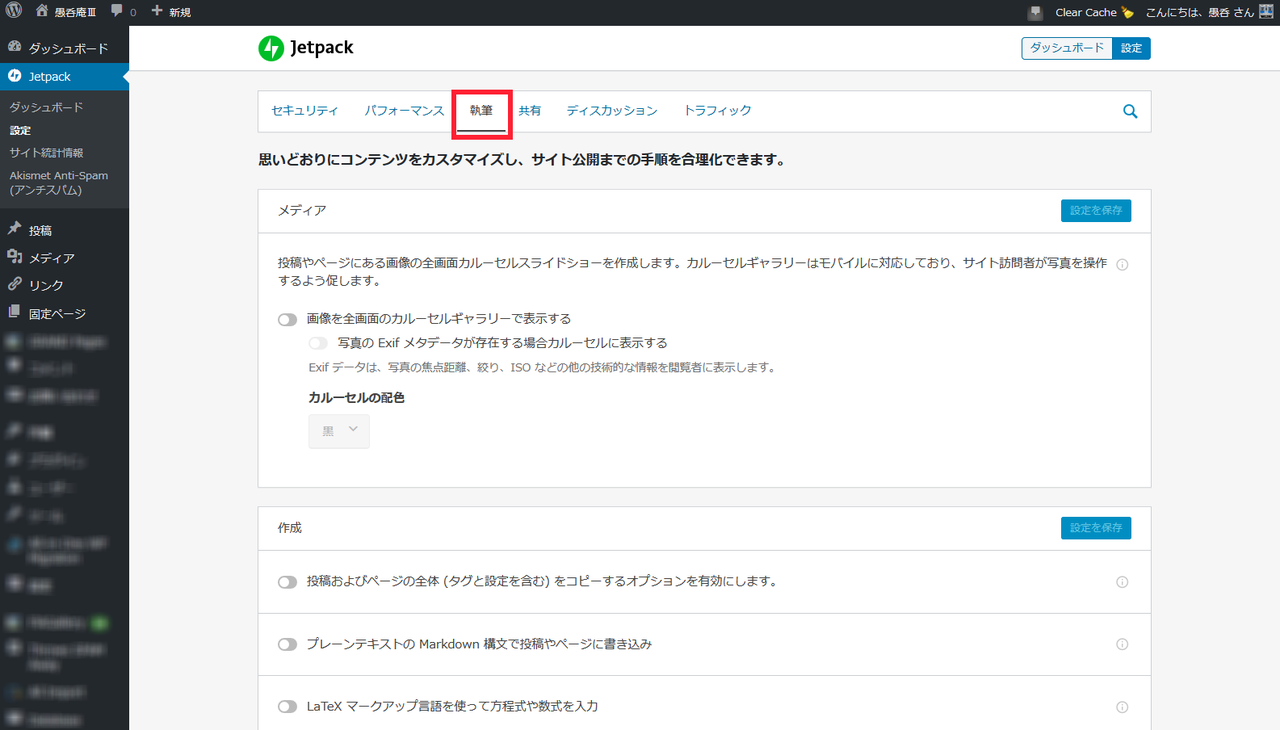Screen dimensions: 1280x730
Task: Enable full-screen carousel gallery toggle
Action: pyautogui.click(x=288, y=320)
